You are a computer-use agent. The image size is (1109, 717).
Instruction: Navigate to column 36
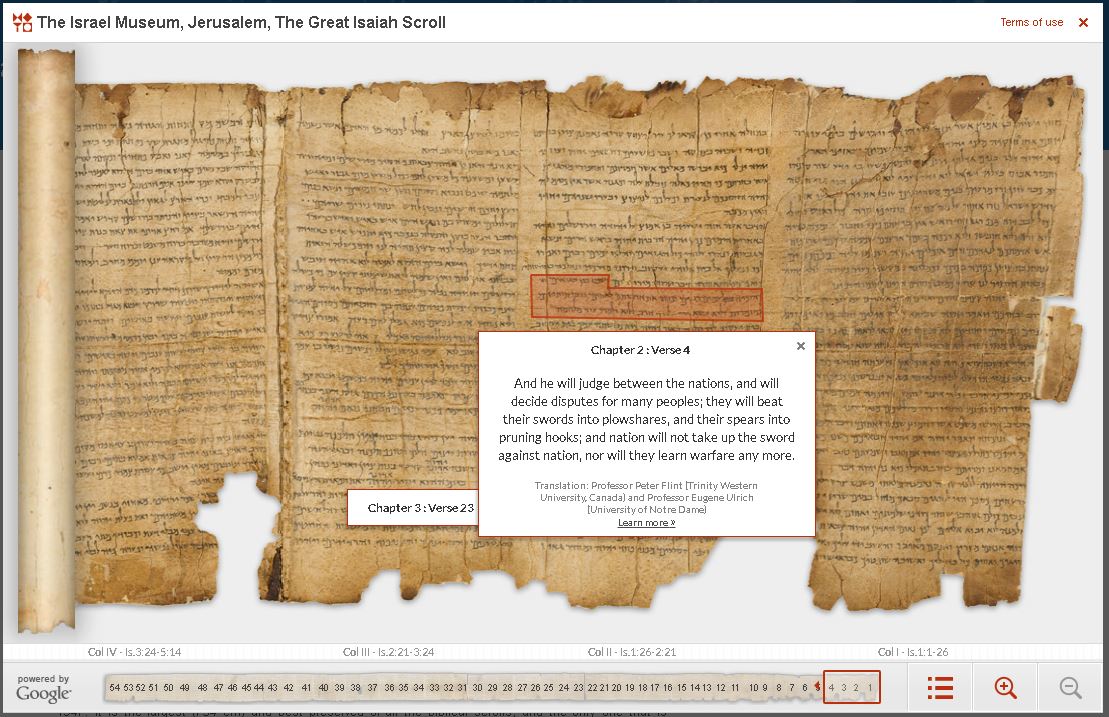point(389,687)
